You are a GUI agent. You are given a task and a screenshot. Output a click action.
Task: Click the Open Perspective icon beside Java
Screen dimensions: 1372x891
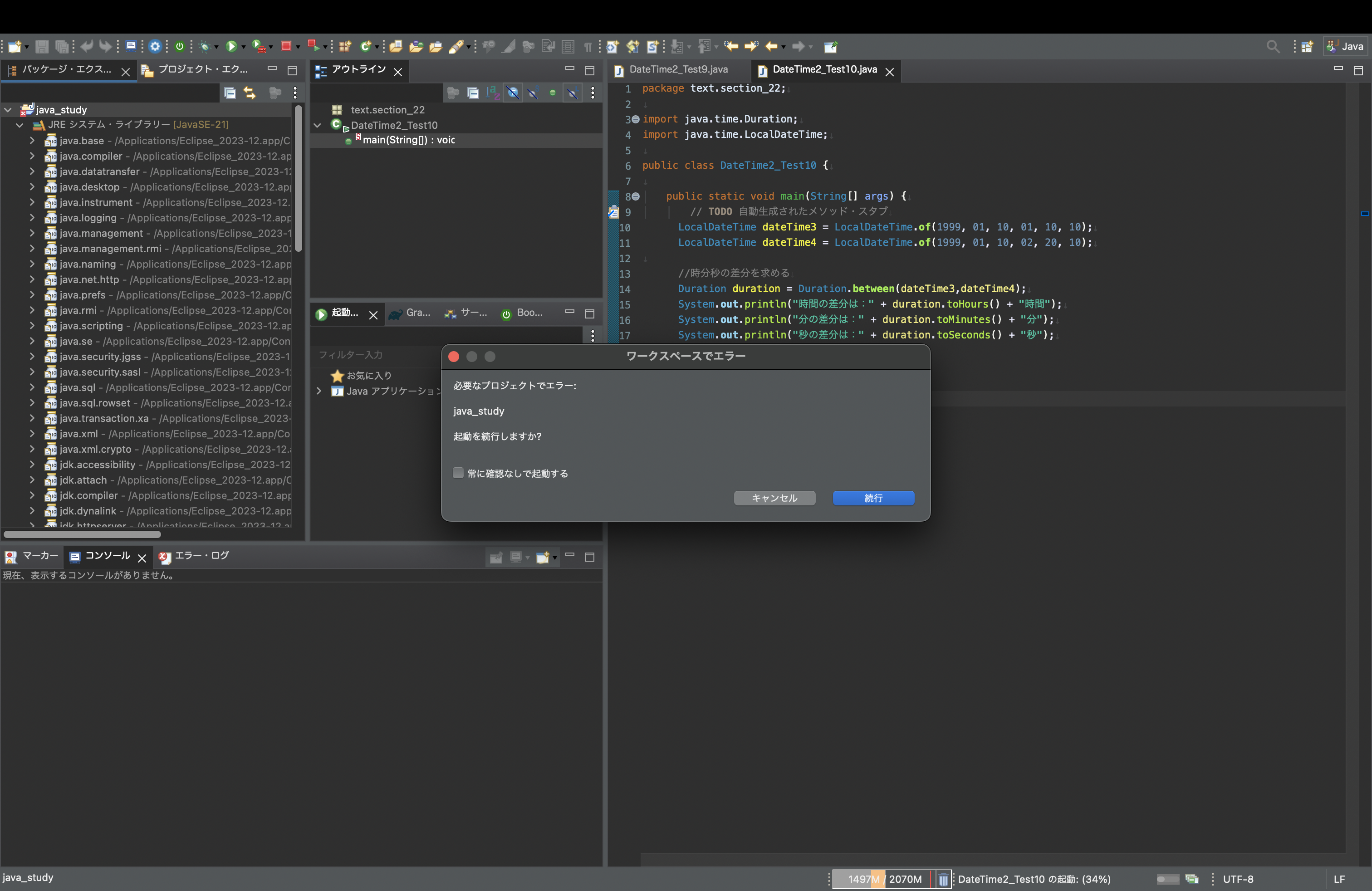1307,47
